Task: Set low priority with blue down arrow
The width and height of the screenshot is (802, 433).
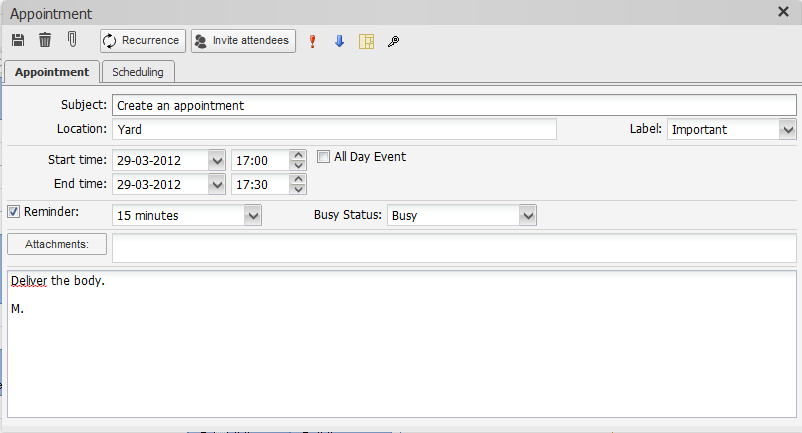Action: click(x=339, y=41)
